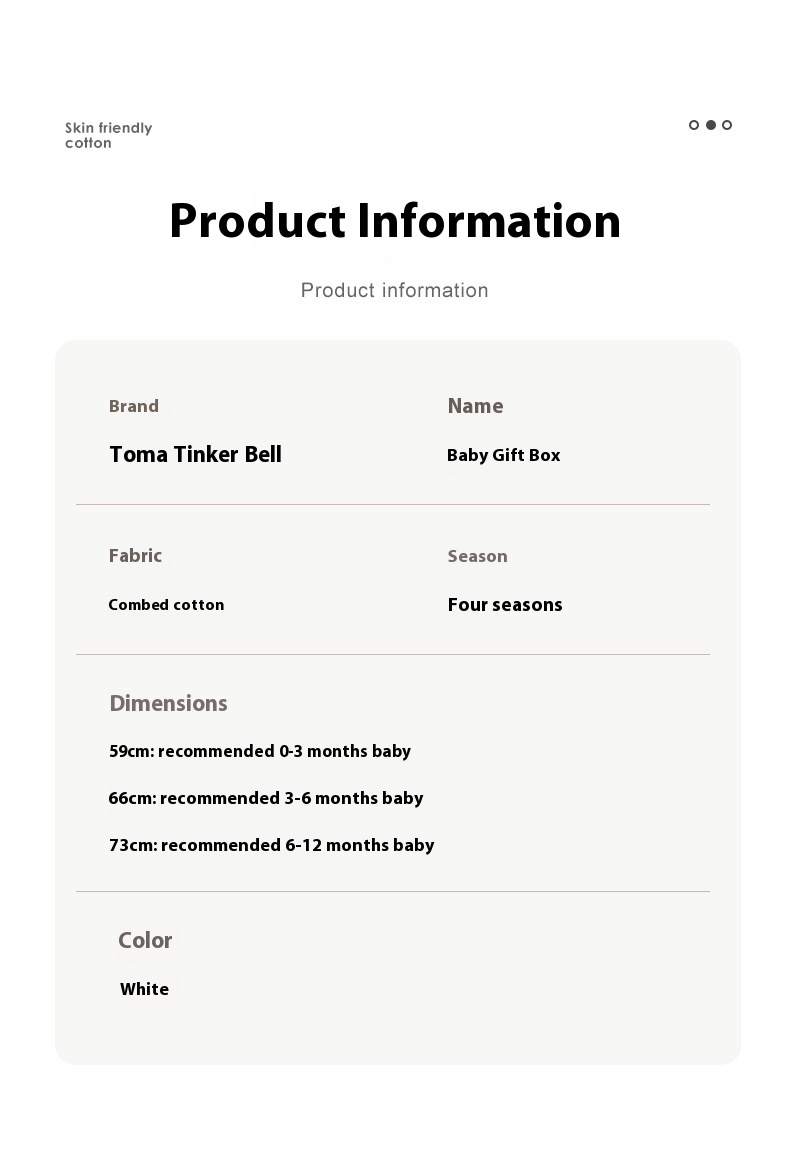Viewport: 790px width, 1150px height.
Task: Choose the 73cm 6-12 months size line
Action: [x=271, y=846]
